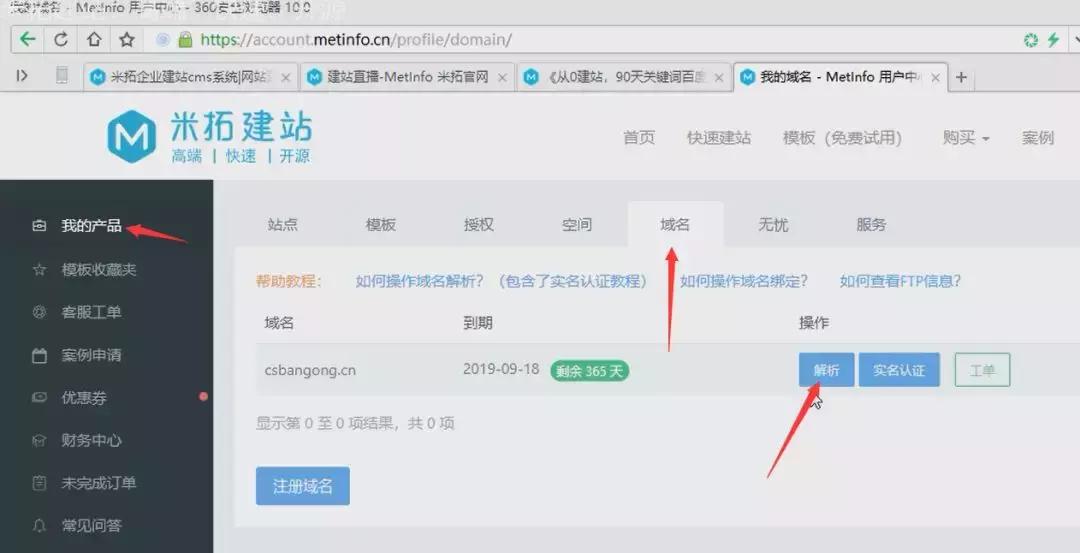Image resolution: width=1080 pixels, height=553 pixels.
Task: Open 如何查看FTP信息 help link
Action: (900, 281)
